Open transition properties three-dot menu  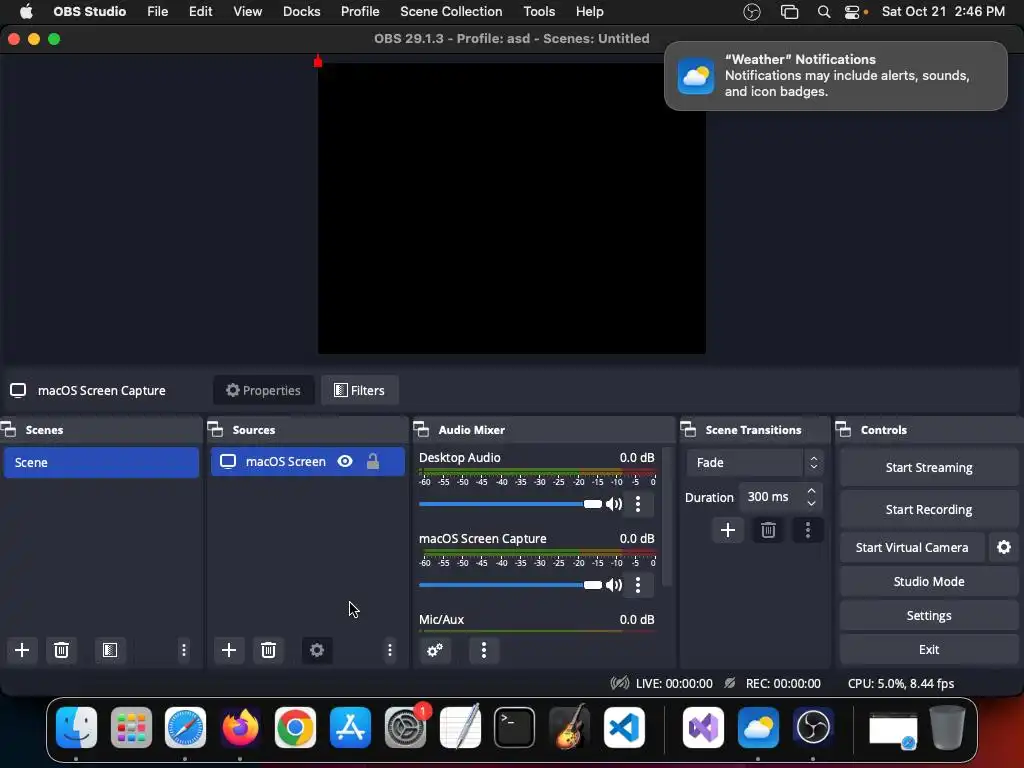coord(808,530)
